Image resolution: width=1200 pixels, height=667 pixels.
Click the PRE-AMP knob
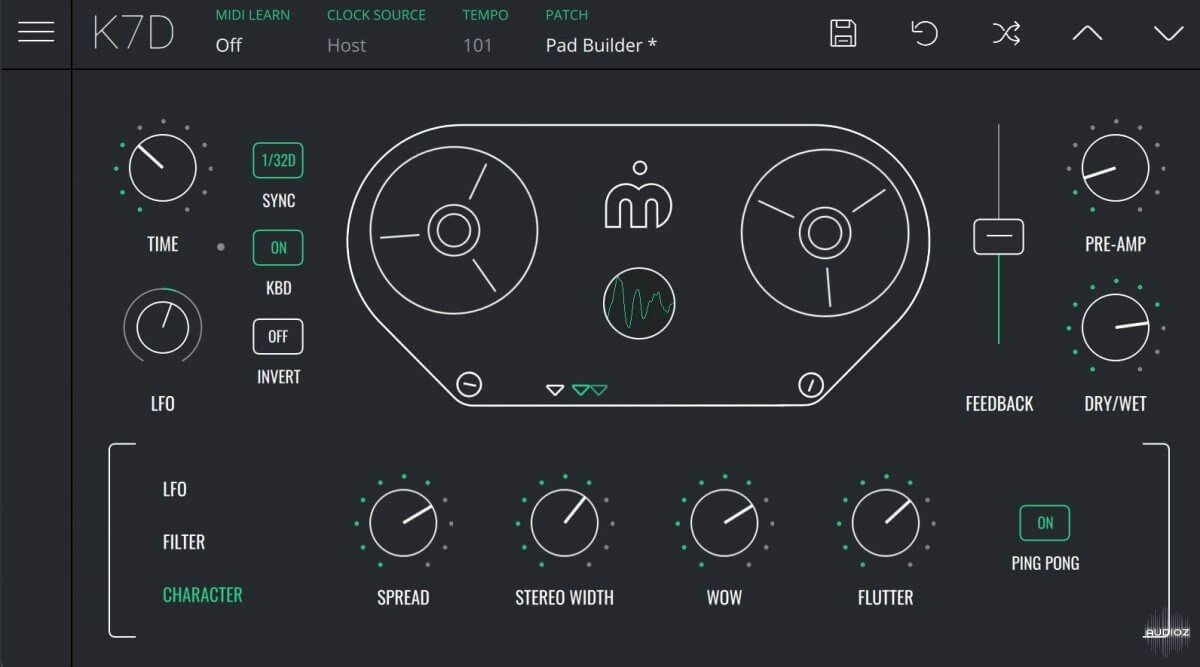[1114, 168]
